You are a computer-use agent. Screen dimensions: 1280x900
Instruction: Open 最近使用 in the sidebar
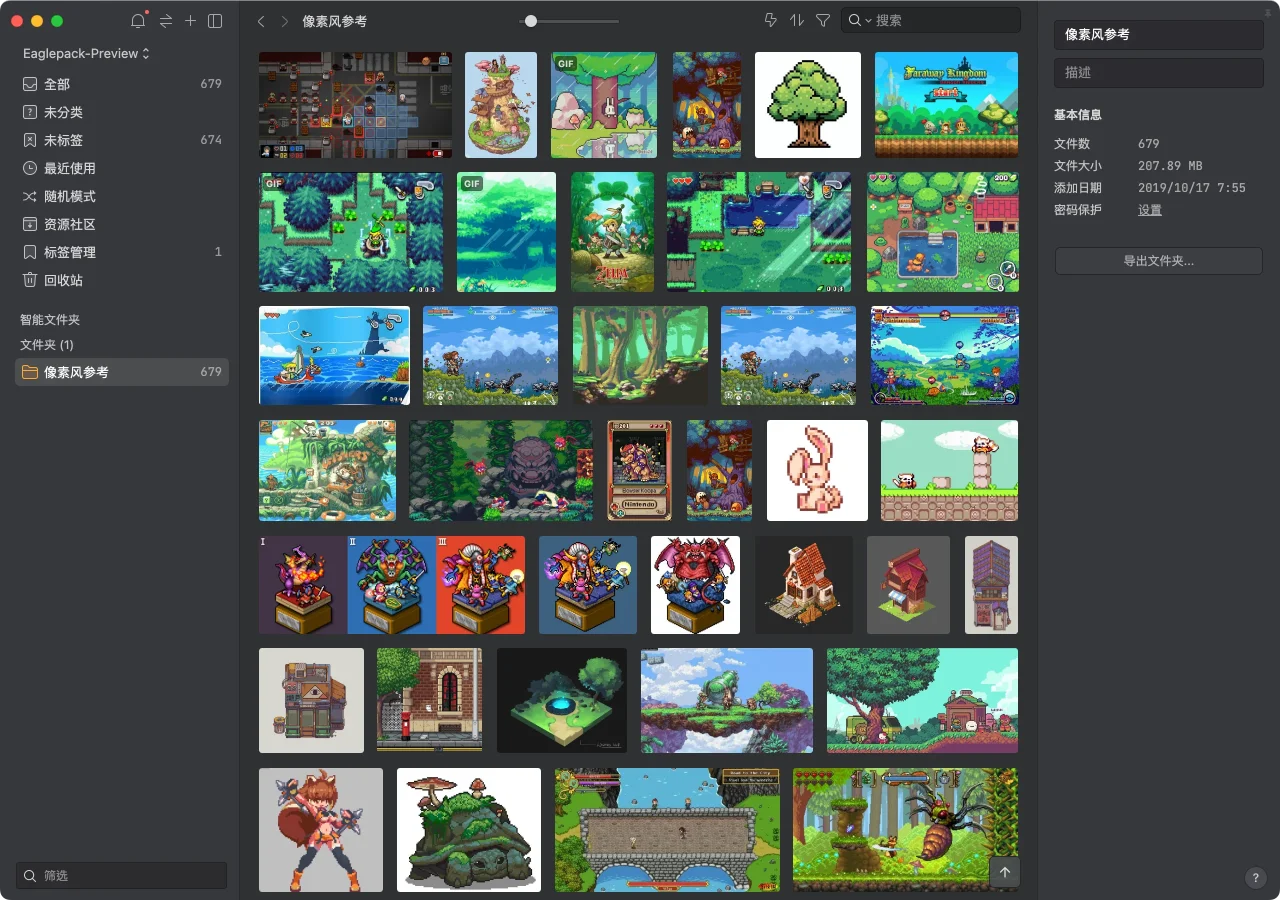point(122,168)
